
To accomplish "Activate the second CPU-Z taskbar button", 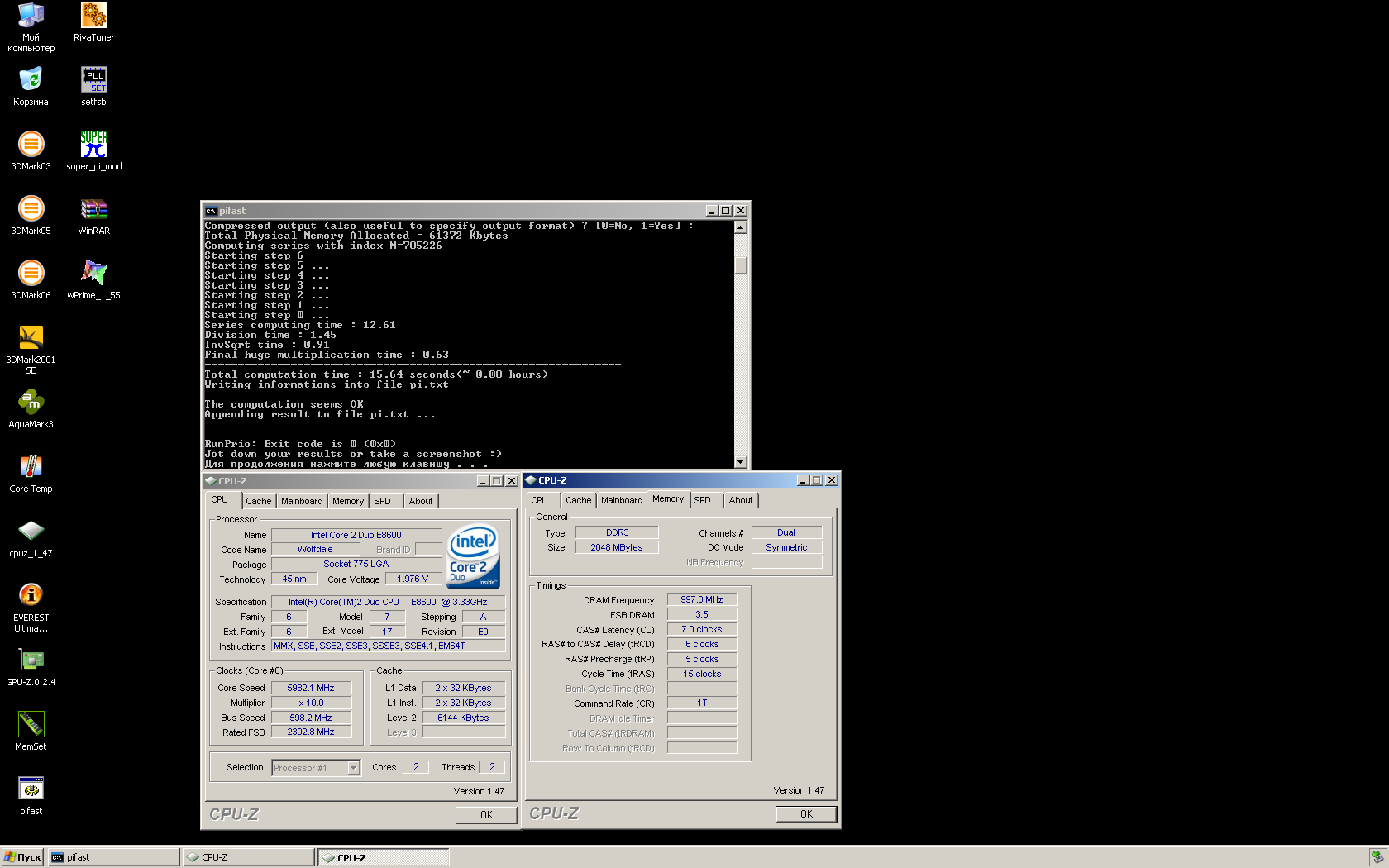I will coord(384,857).
